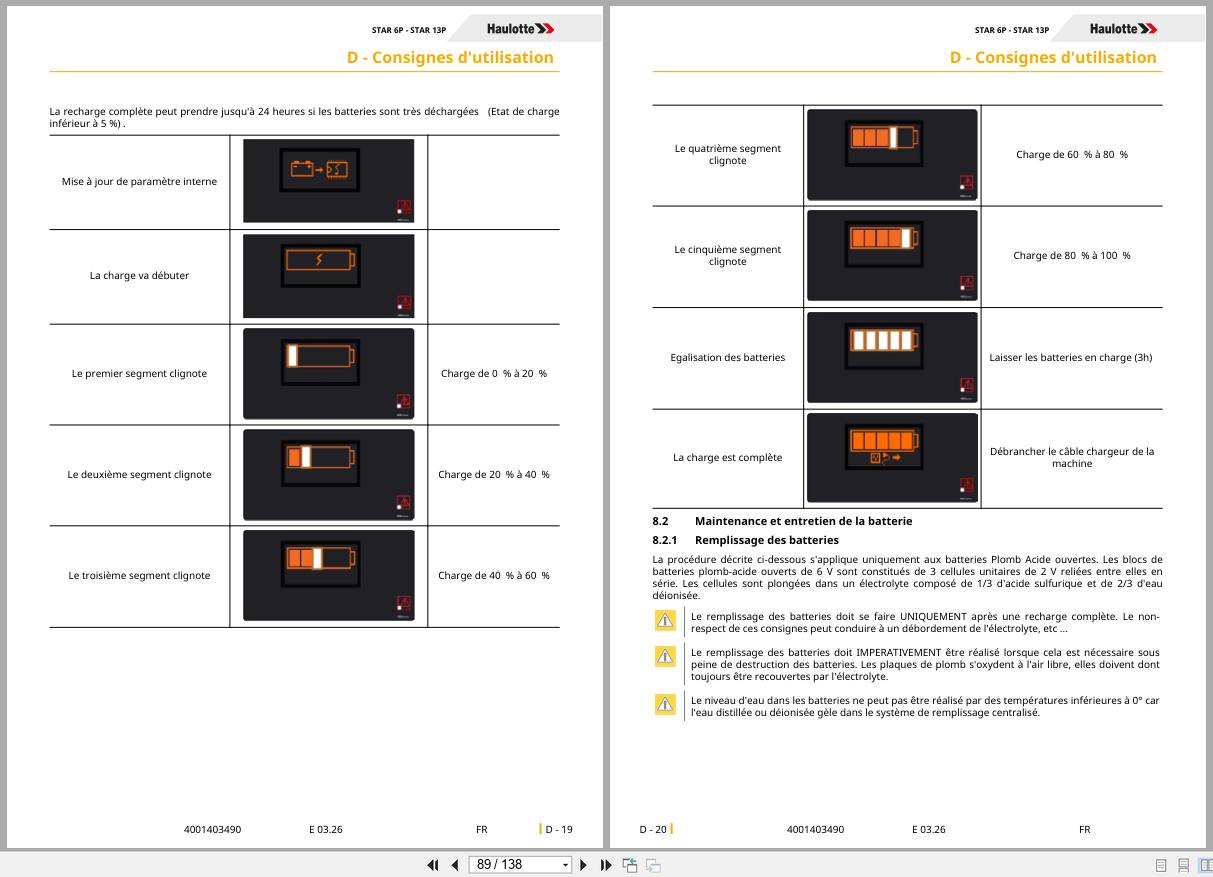This screenshot has width=1213, height=877.
Task: Go to the first page
Action: pyautogui.click(x=433, y=865)
